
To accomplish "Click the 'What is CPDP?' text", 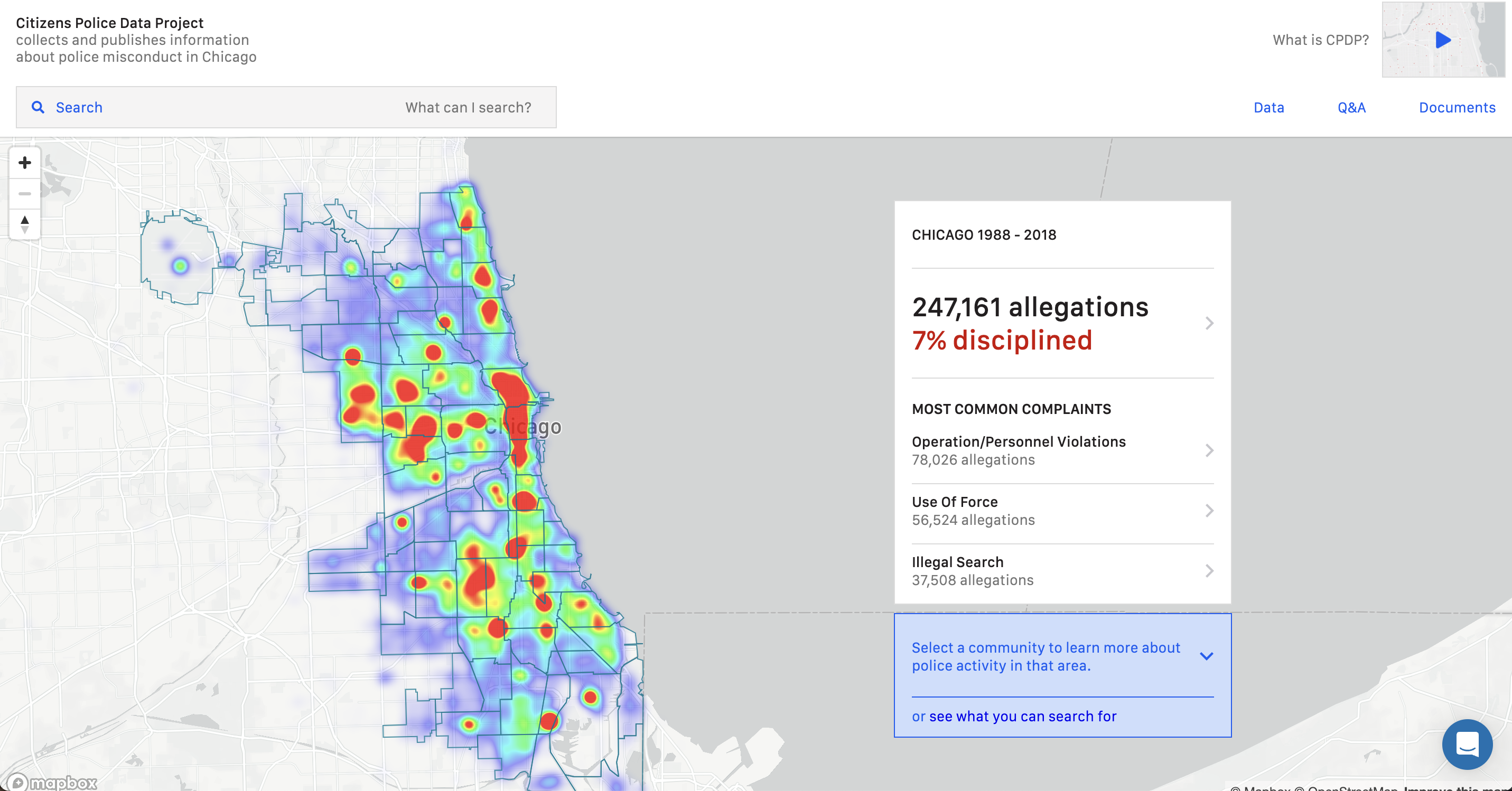I will (1320, 40).
